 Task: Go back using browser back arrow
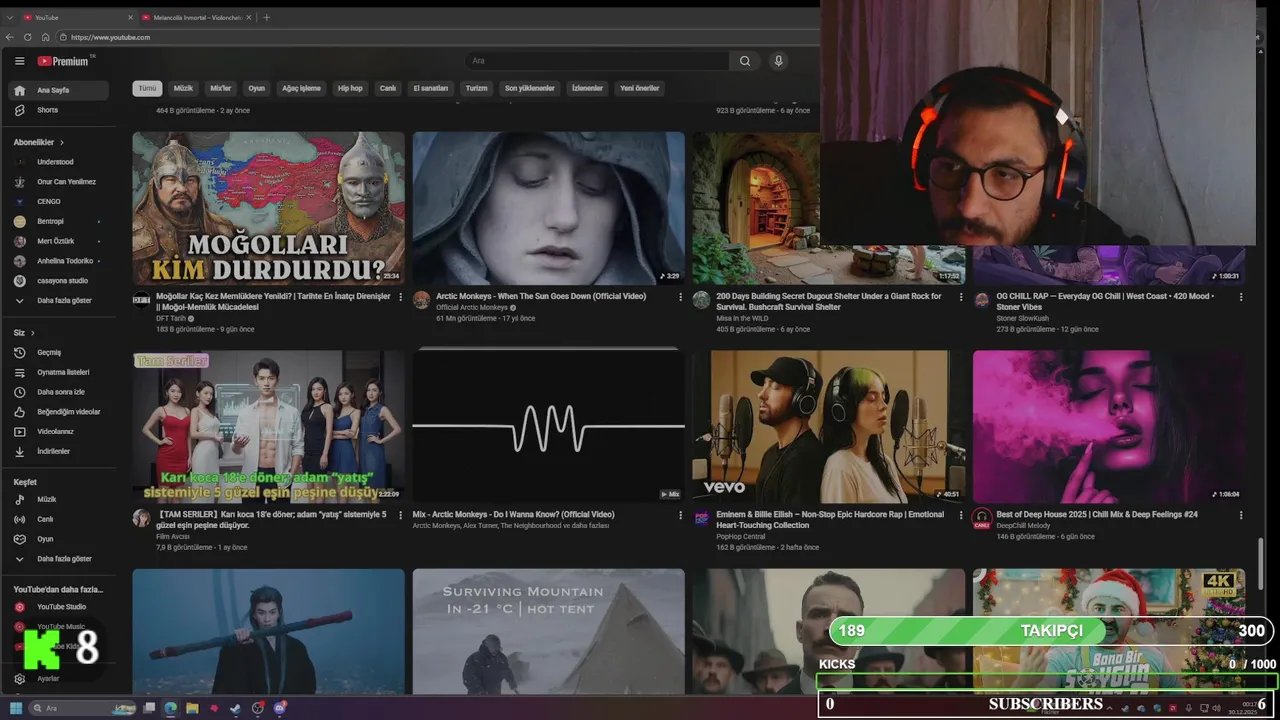tap(10, 37)
